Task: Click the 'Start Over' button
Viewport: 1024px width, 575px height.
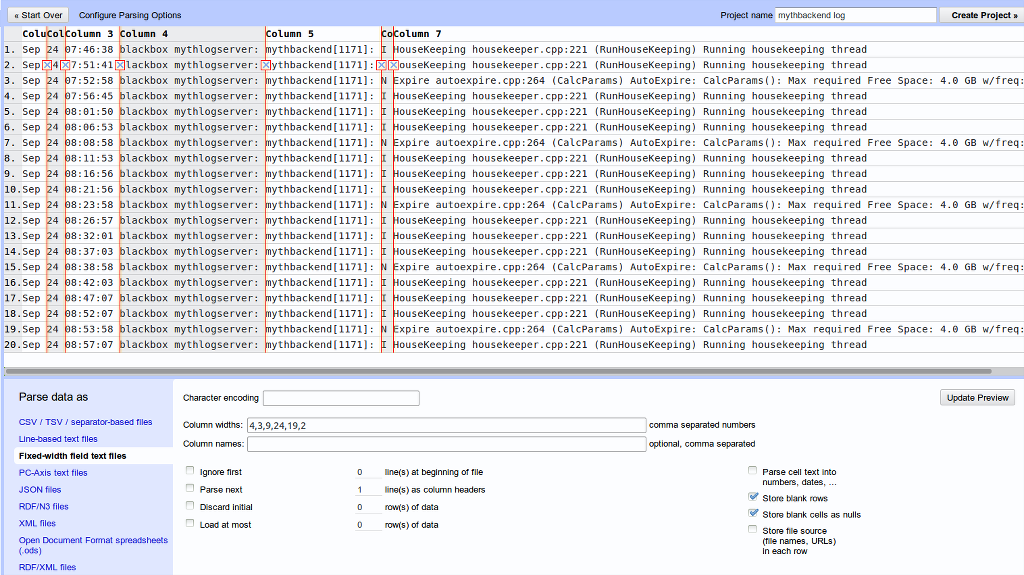Action: [x=39, y=16]
